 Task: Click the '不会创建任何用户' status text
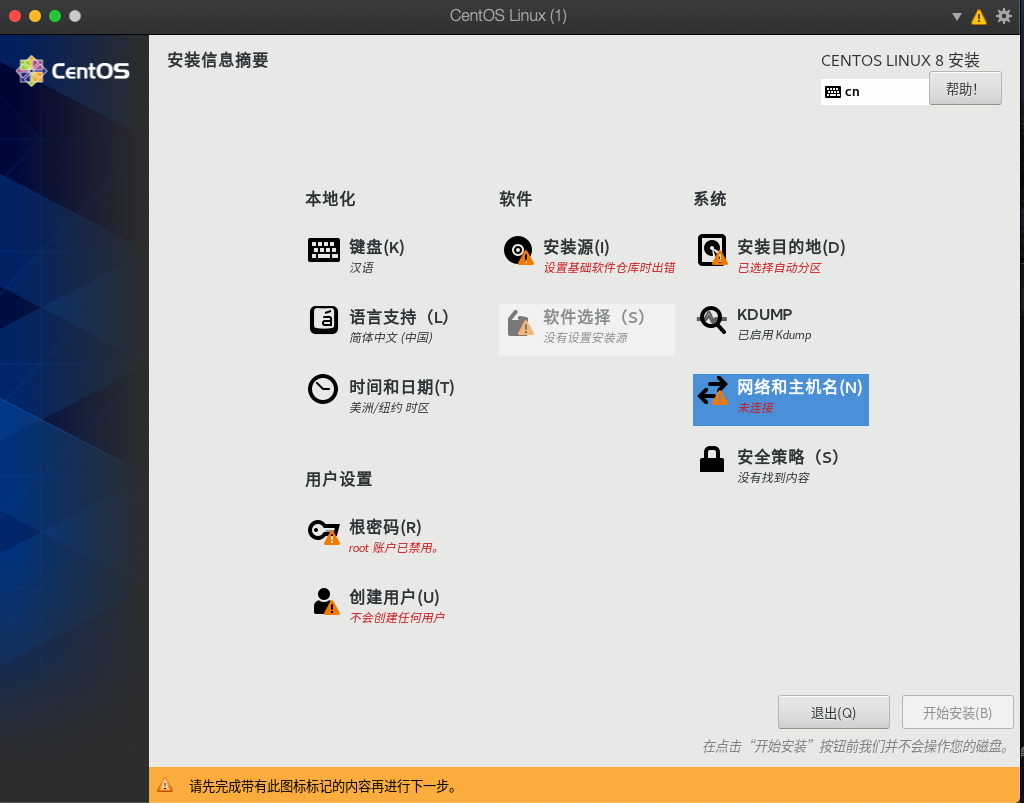click(x=396, y=618)
